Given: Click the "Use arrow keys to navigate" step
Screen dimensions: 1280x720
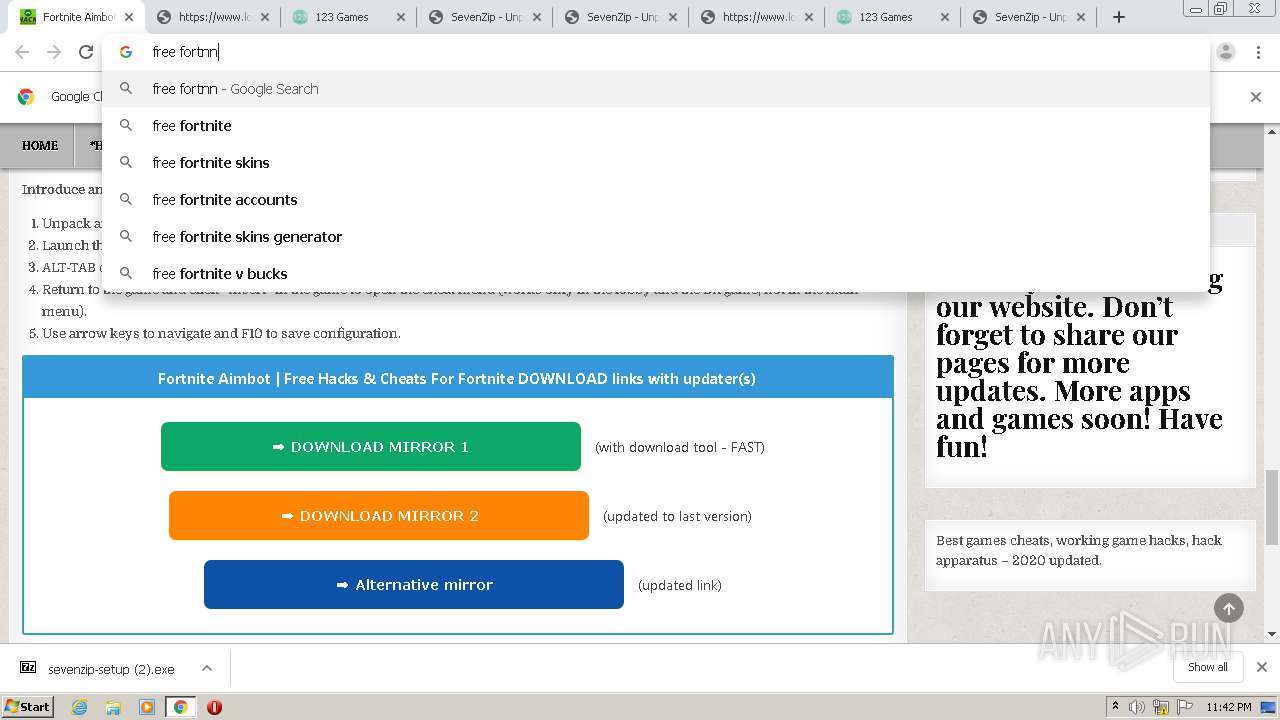Looking at the screenshot, I should coord(221,333).
